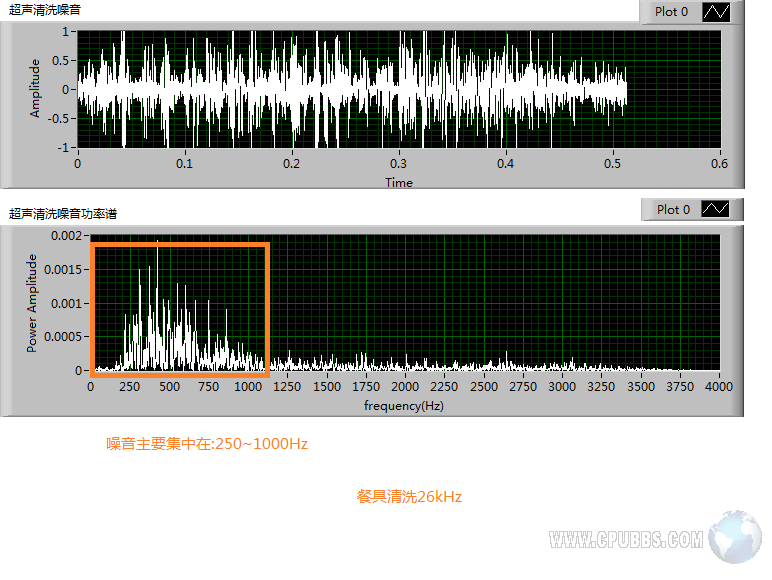
Task: Click the power amplitude tick label 0.001
Action: 66,304
